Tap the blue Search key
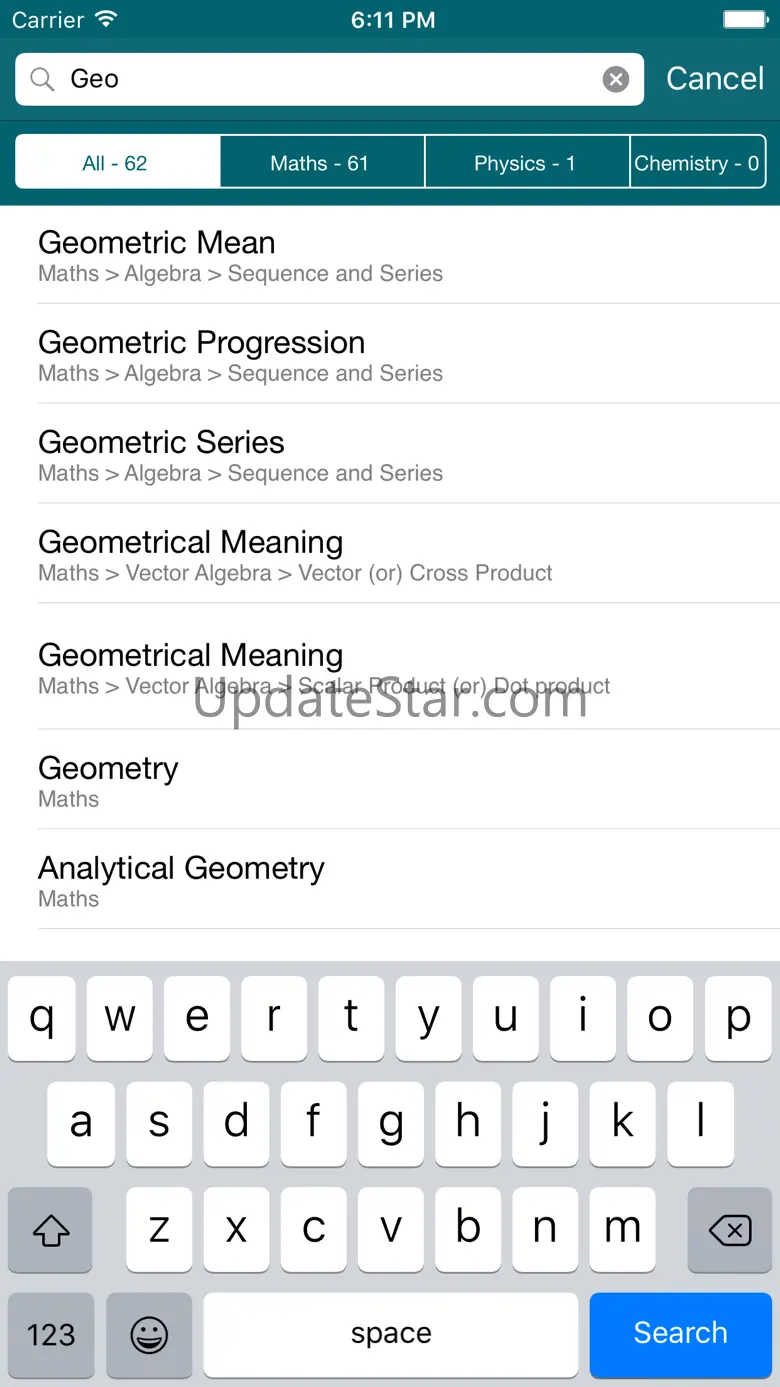 click(x=680, y=1334)
